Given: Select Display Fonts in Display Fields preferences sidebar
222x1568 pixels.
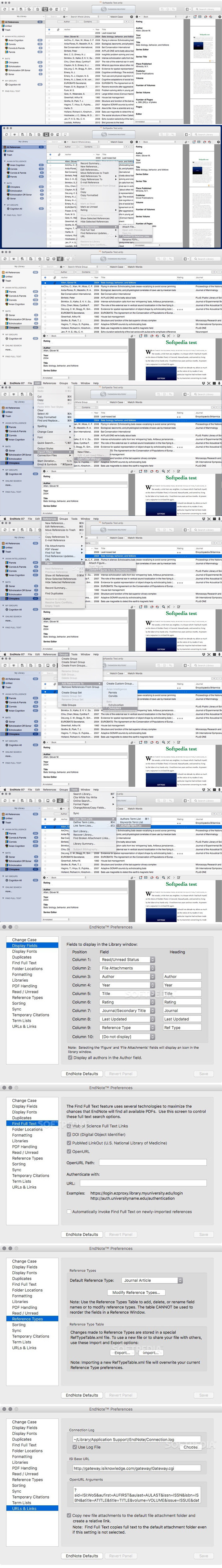Looking at the screenshot, I should click(x=24, y=952).
